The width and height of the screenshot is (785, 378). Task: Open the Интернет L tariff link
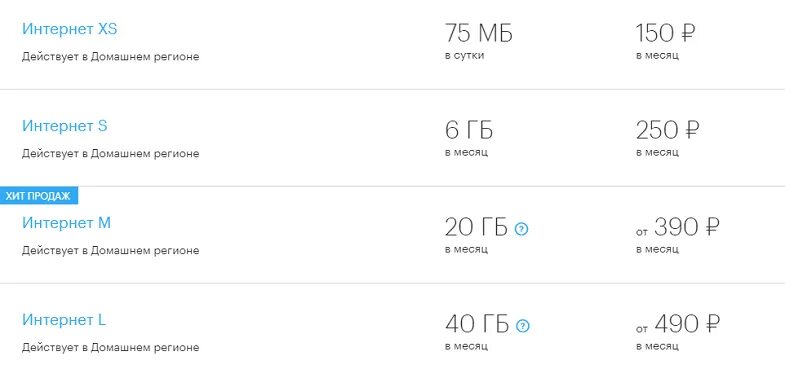(64, 320)
